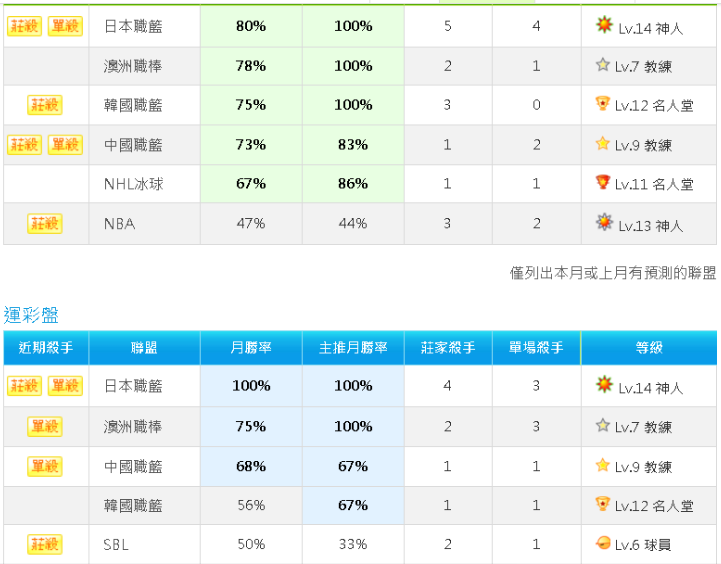Open the NBA league link
The image size is (721, 564).
[120, 224]
